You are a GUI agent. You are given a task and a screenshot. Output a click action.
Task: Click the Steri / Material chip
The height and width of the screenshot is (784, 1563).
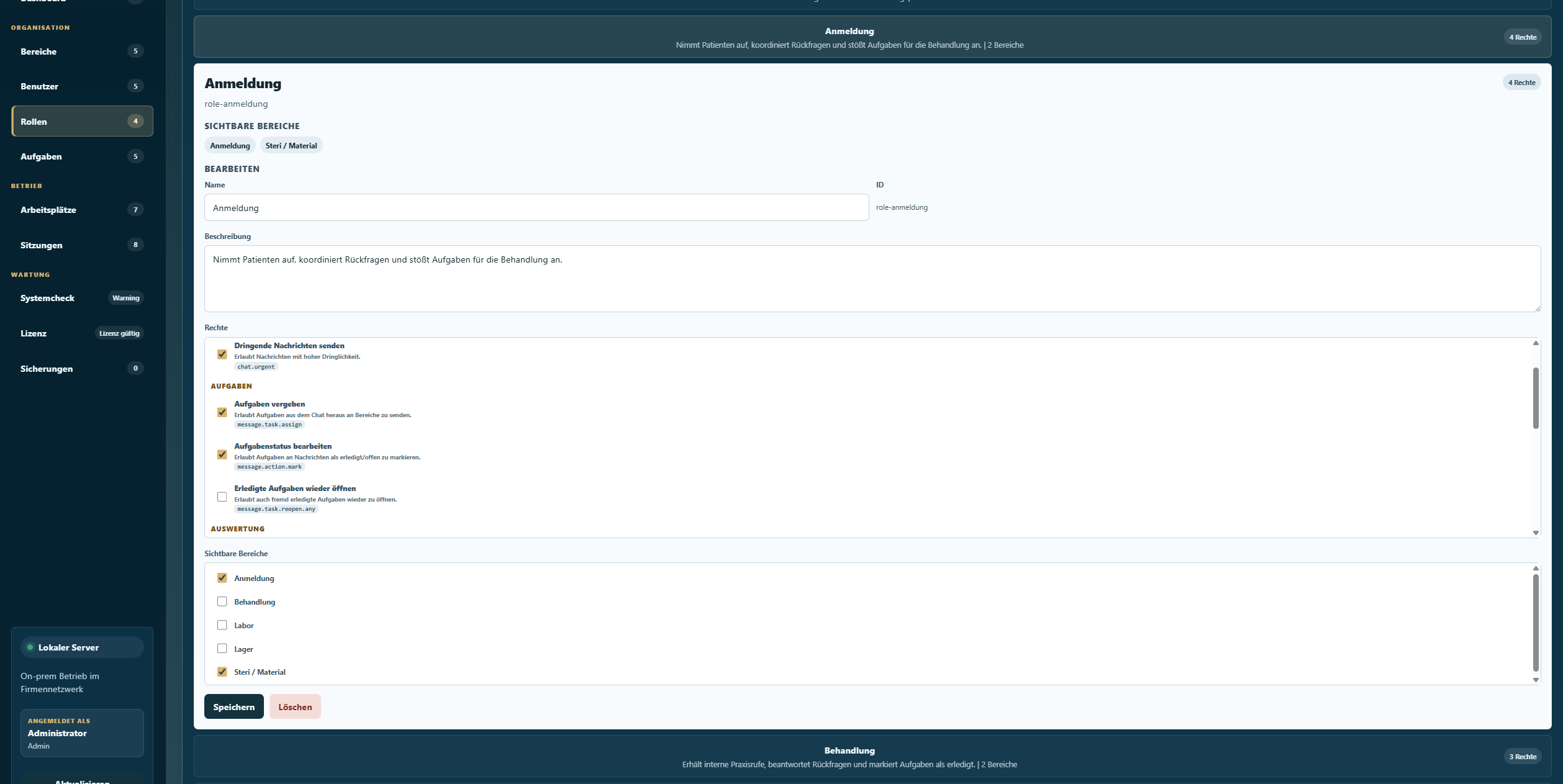[291, 145]
